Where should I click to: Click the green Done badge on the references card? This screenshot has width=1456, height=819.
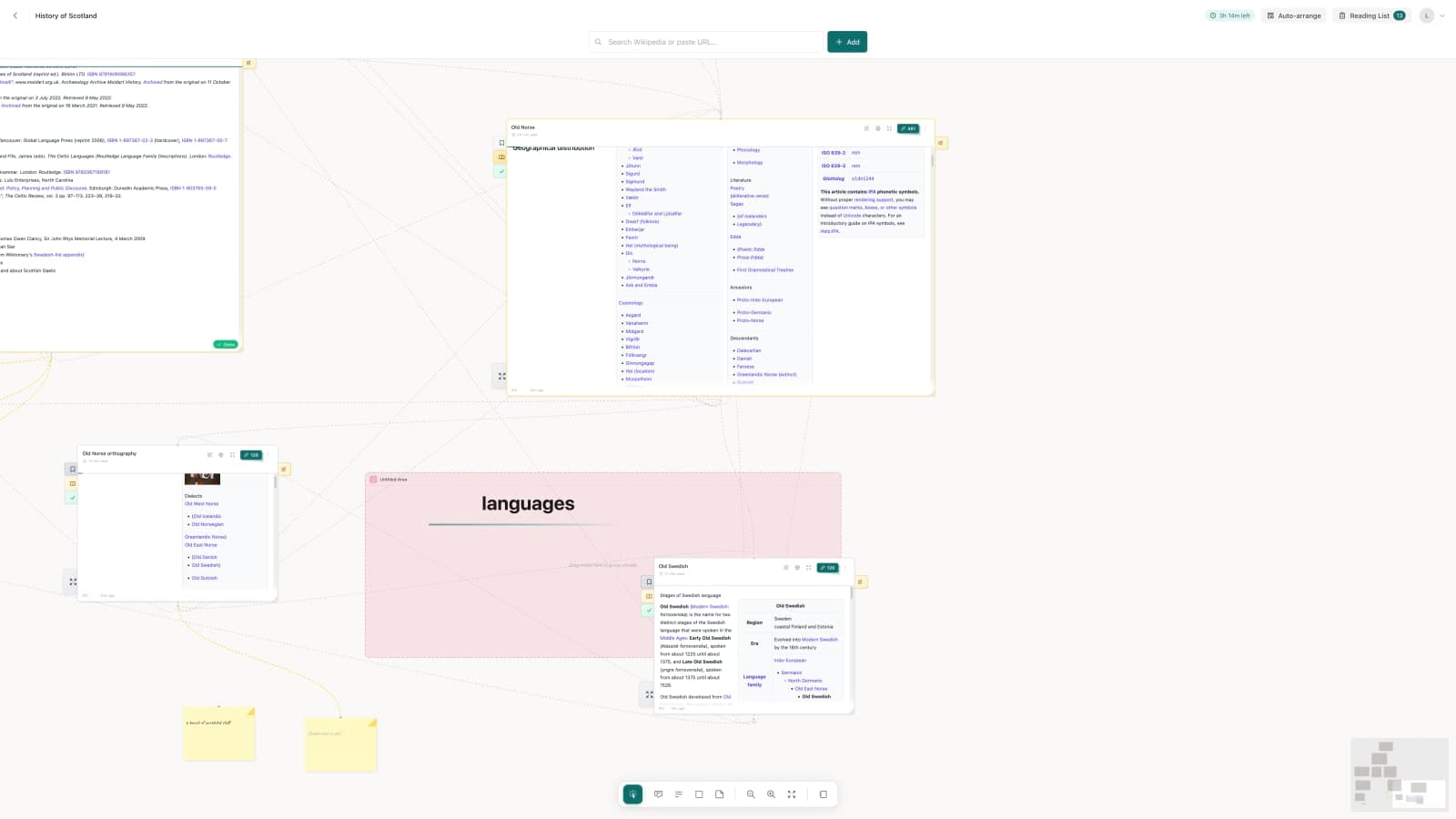[x=226, y=345]
